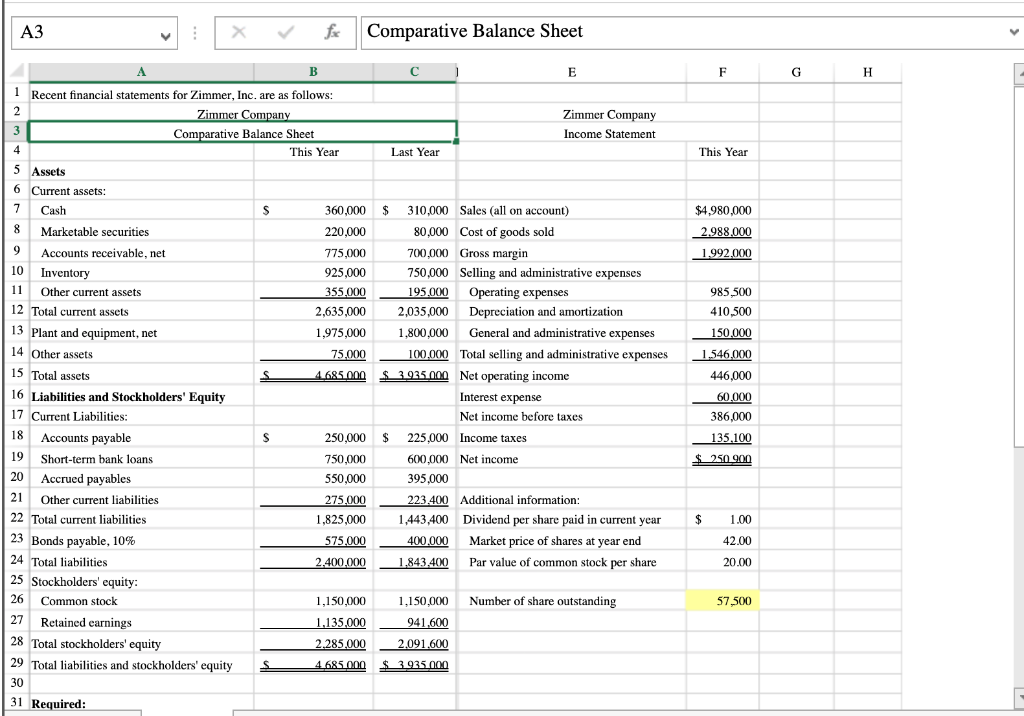Collapse the formula bar chevron on the right
This screenshot has width=1024, height=716.
point(1016,32)
